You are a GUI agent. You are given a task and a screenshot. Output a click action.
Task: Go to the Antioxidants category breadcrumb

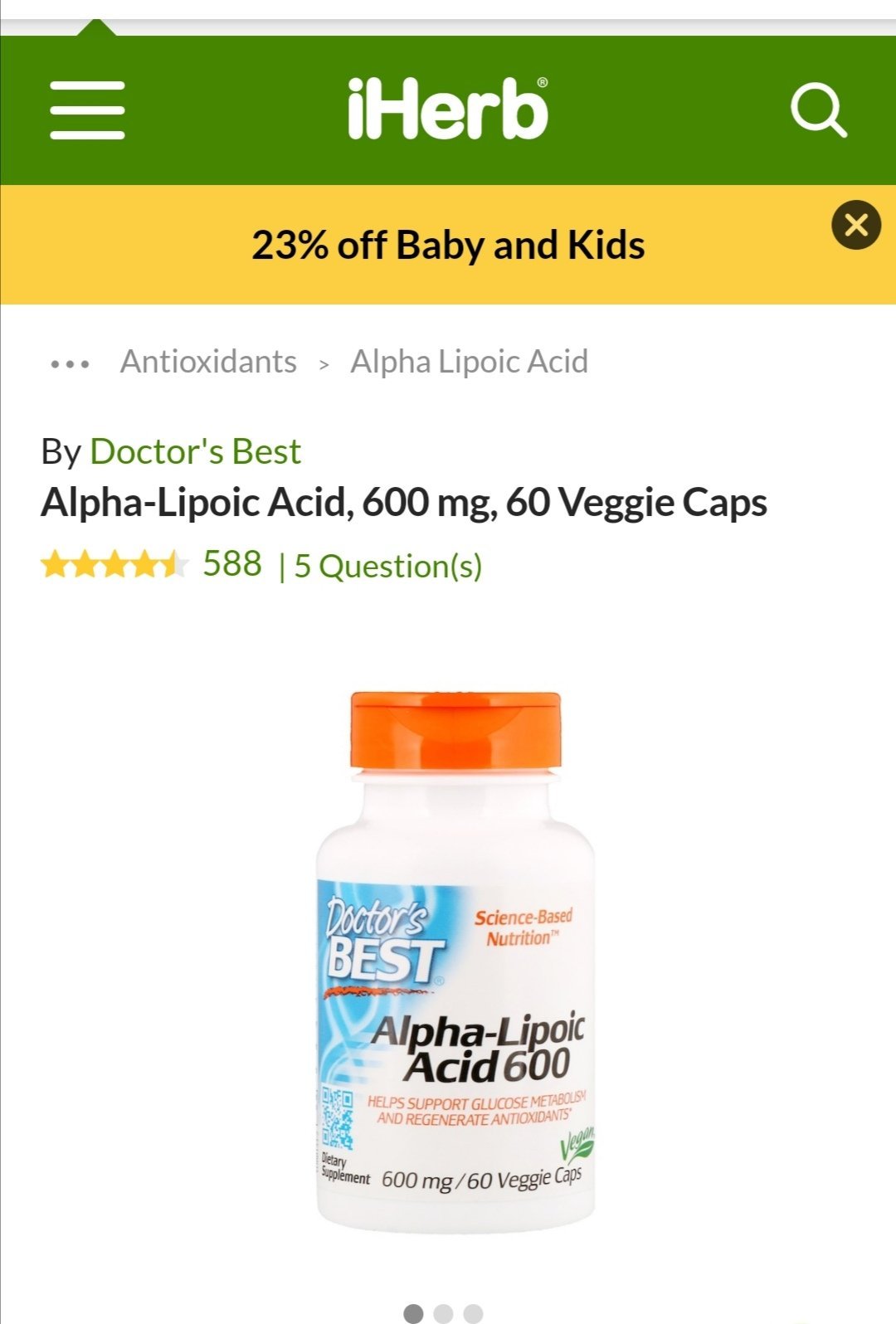[208, 362]
